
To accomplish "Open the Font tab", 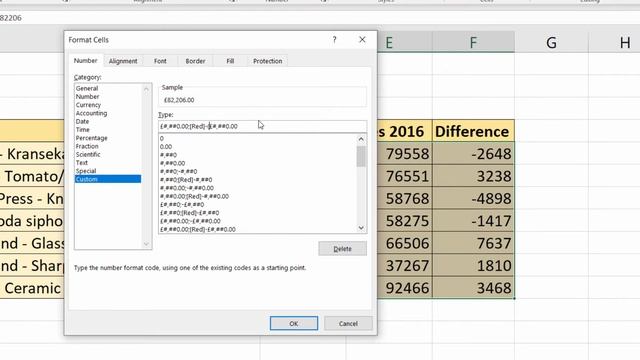I will 160,61.
